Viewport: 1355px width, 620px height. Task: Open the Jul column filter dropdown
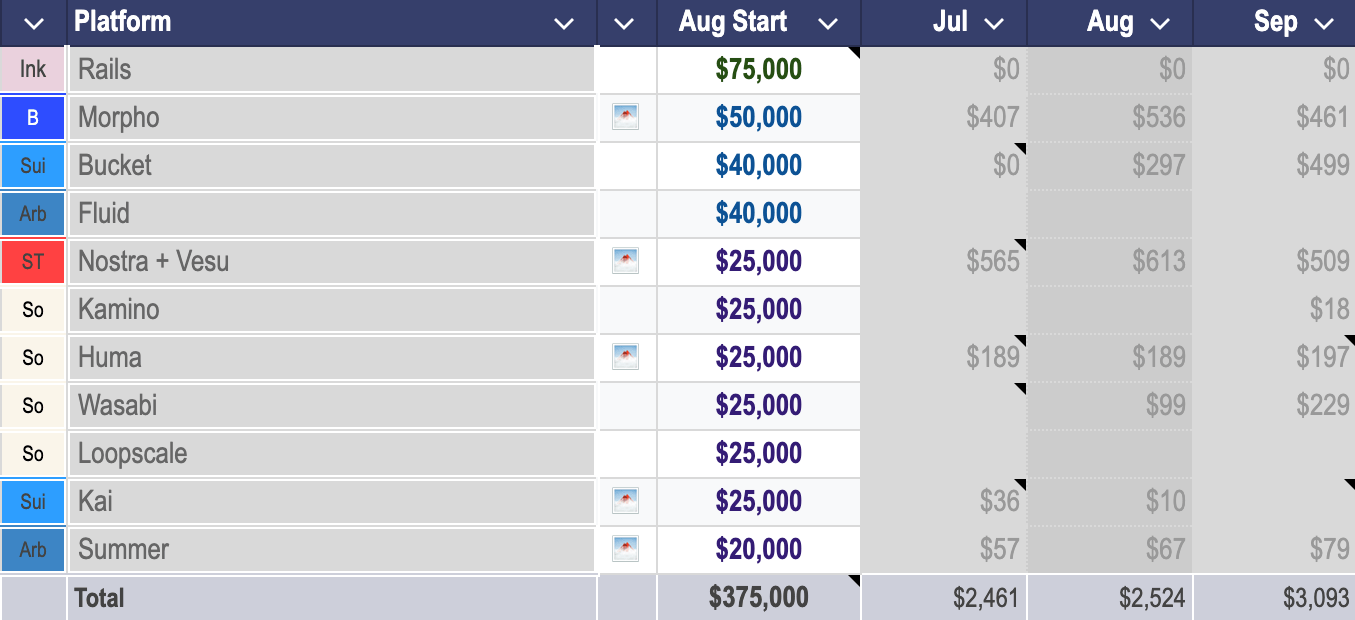click(994, 23)
